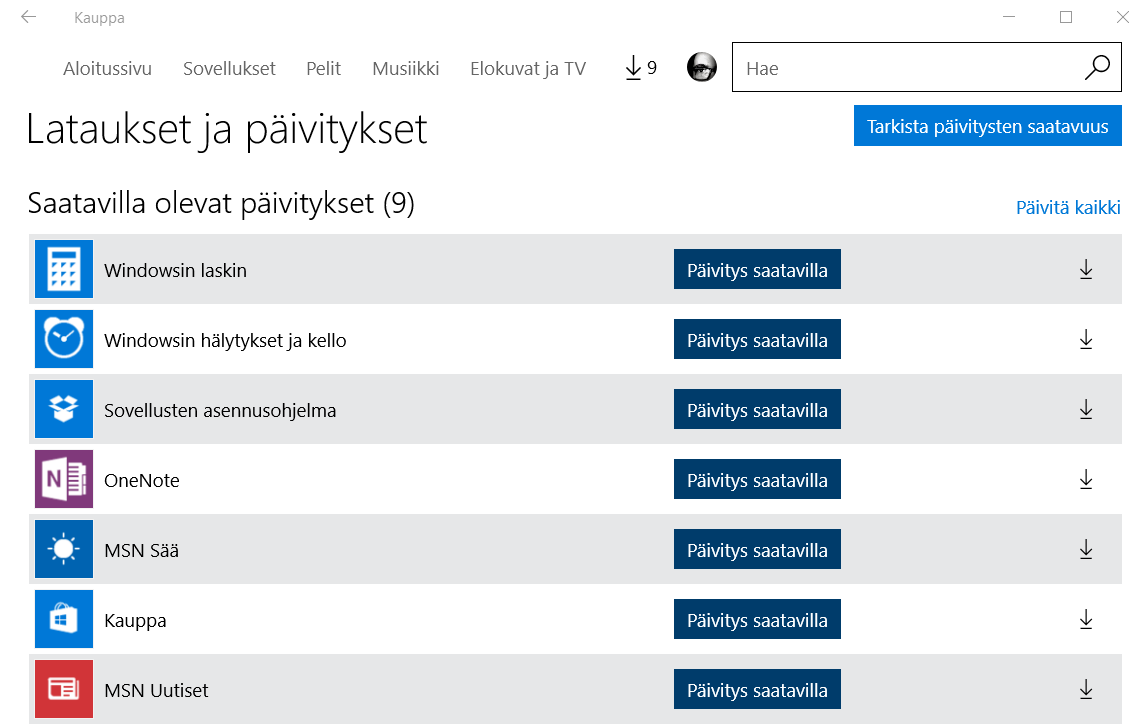The height and width of the screenshot is (727, 1135).
Task: Select Windowsin hälytykset ja kello text
Action: [x=225, y=340]
